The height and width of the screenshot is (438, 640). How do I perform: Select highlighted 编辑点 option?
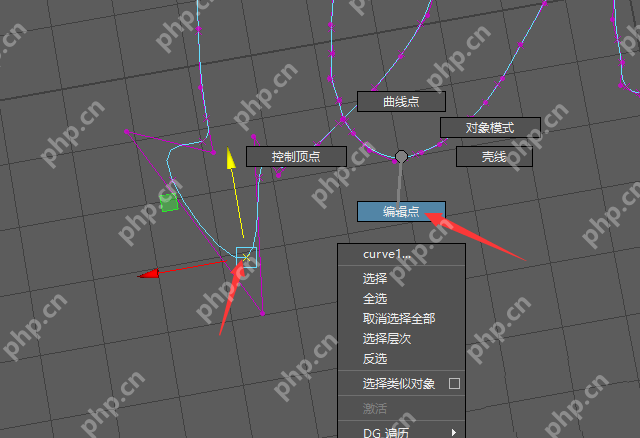coord(401,211)
